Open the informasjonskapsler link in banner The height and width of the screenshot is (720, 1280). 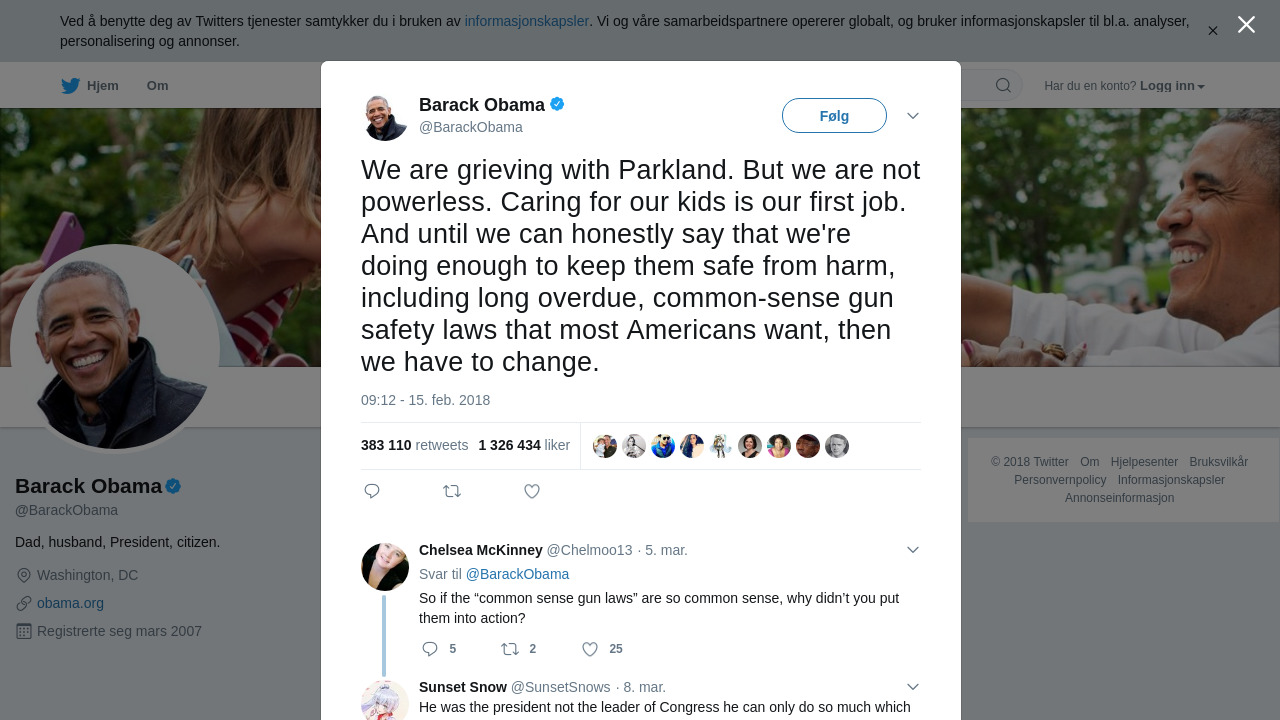click(527, 21)
